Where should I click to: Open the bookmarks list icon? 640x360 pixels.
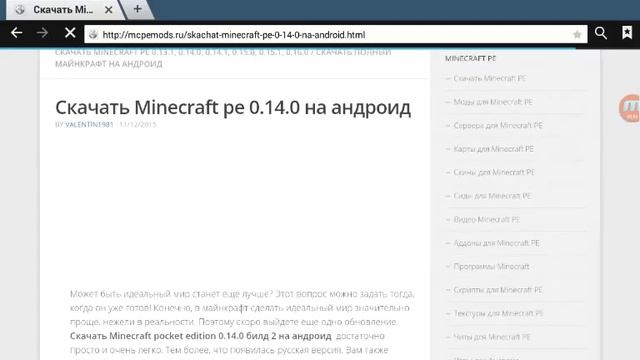coord(627,33)
